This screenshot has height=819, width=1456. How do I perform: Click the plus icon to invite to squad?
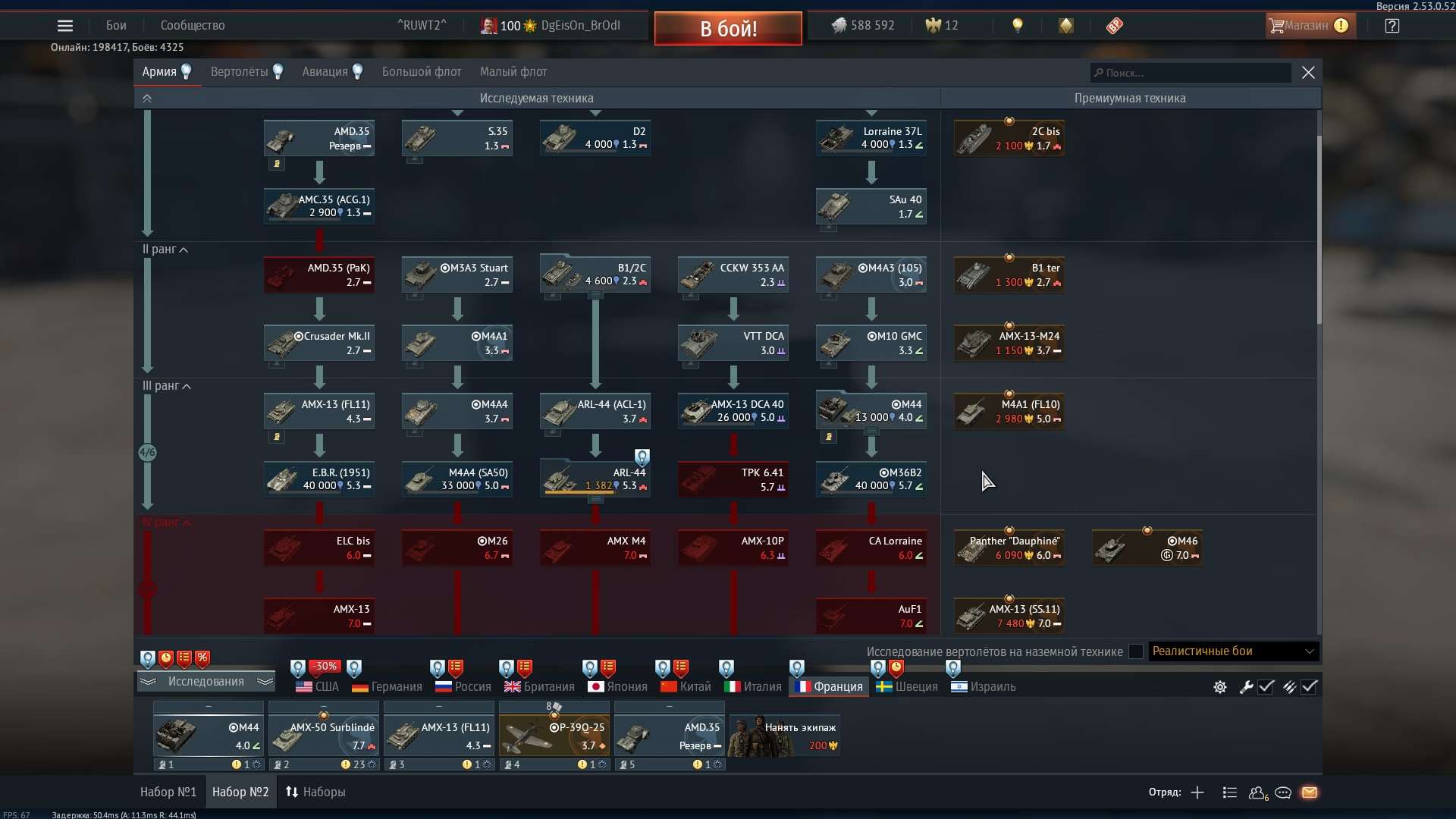tap(1197, 792)
